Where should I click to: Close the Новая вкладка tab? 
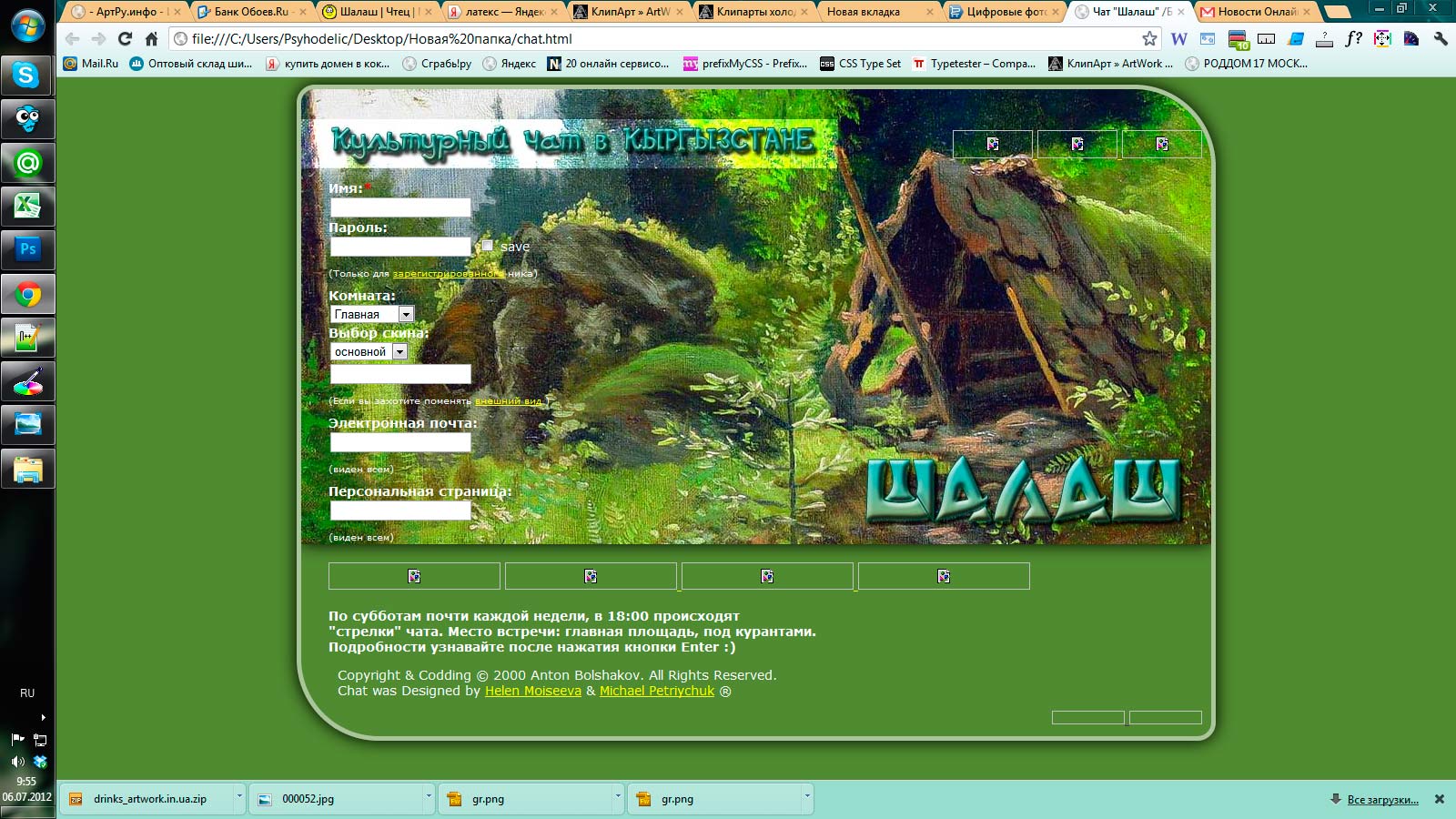[x=929, y=12]
